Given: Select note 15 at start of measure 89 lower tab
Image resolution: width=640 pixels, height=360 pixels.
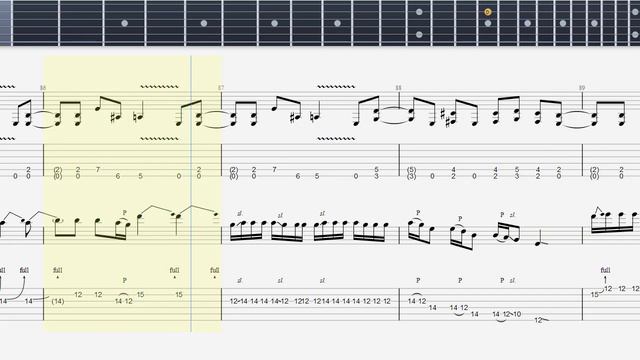Looking at the screenshot, I should [x=595, y=295].
